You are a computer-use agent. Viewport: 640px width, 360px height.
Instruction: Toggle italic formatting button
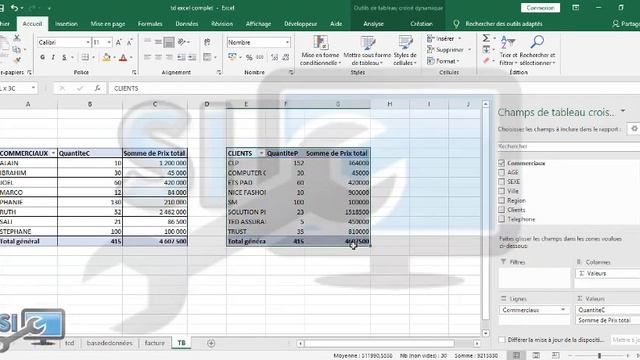click(53, 58)
